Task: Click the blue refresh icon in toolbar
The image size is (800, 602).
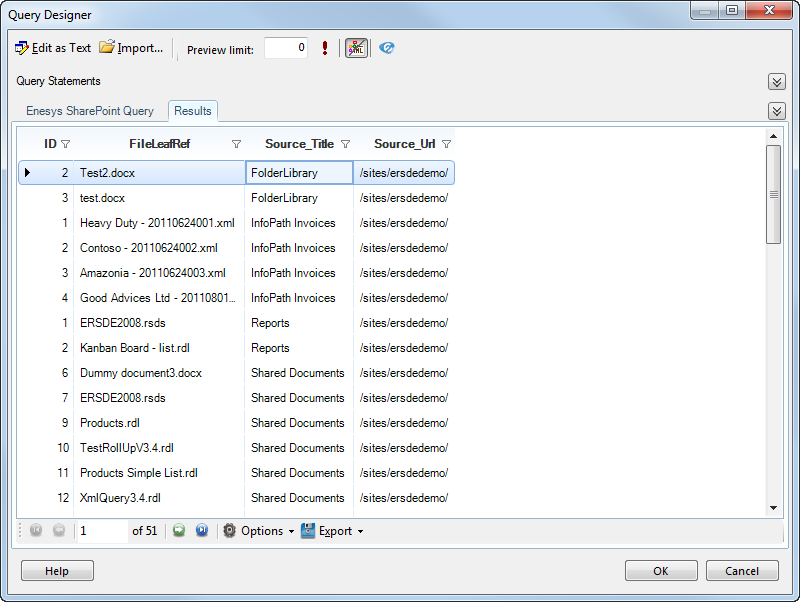Action: 387,48
